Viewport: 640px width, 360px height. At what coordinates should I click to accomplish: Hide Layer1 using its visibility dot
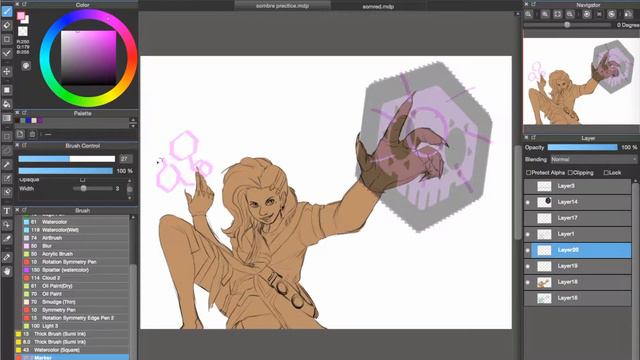tap(528, 234)
